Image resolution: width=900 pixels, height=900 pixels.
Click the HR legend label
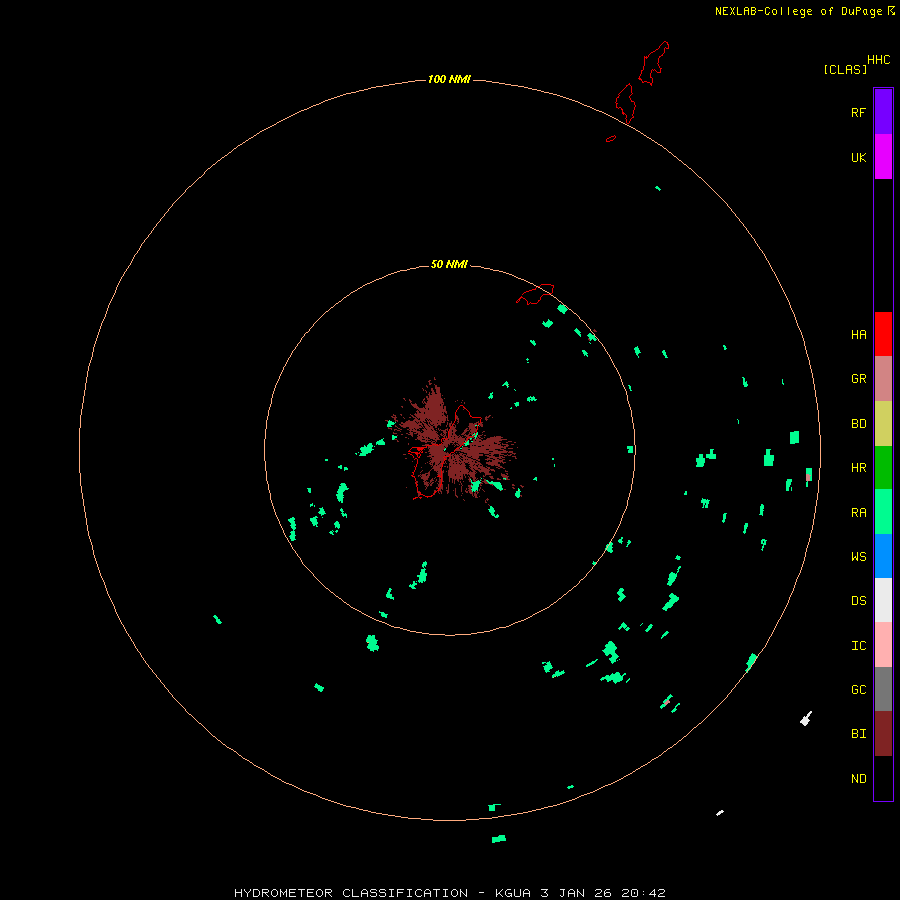tap(858, 468)
